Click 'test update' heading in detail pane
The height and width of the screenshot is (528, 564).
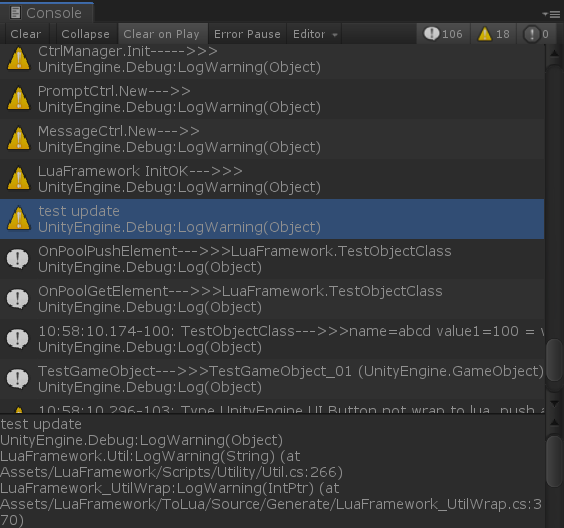click(41, 424)
